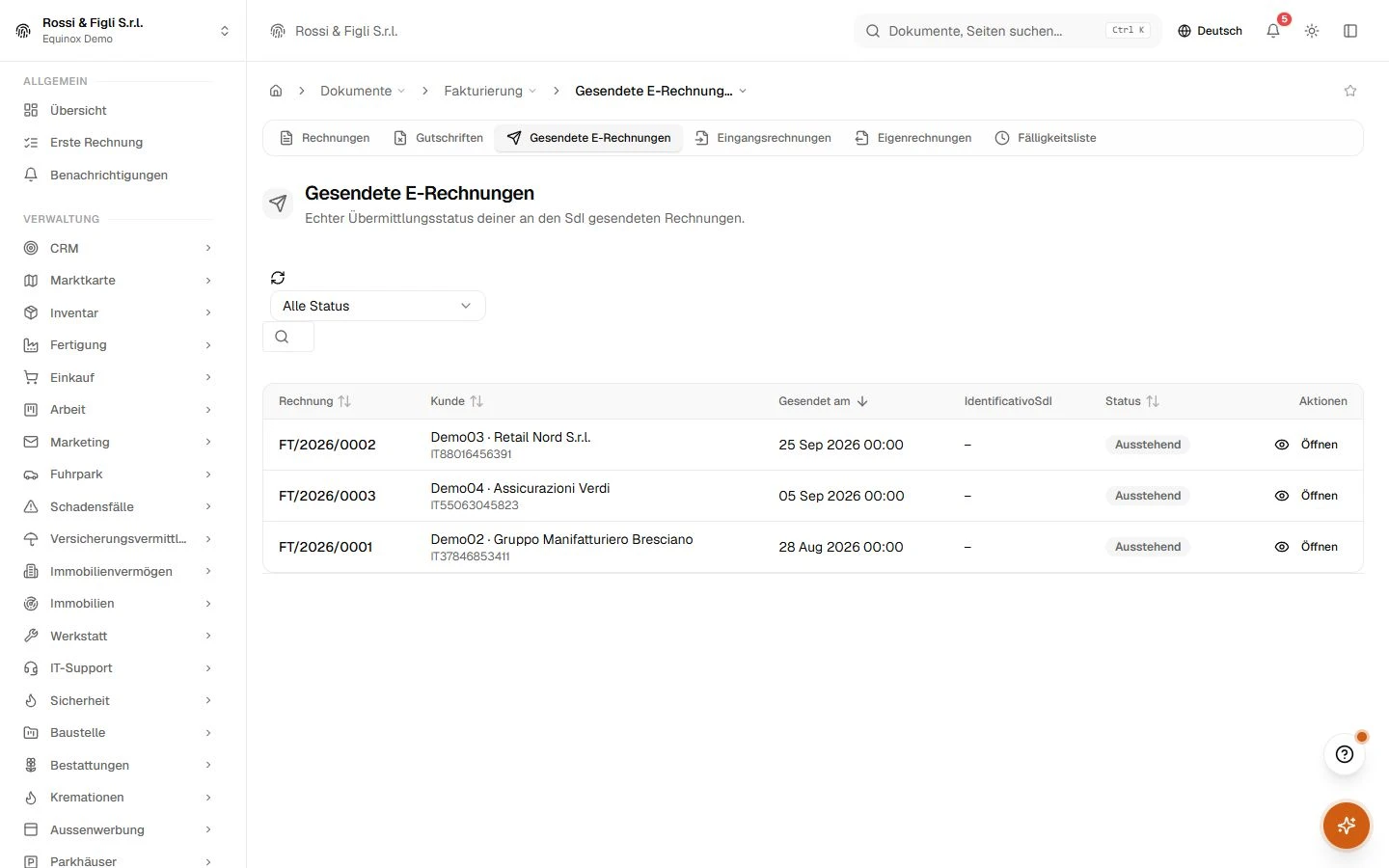Click customer Demo03 · Retail Nord S.r.l.
Image resolution: width=1389 pixels, height=868 pixels.
510,437
